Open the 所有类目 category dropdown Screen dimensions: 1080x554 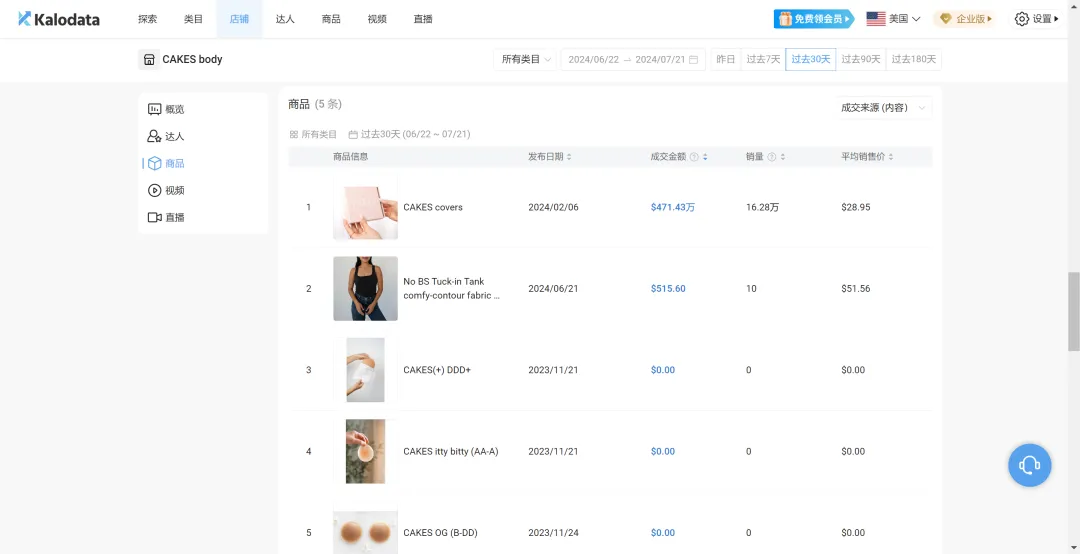[526, 60]
